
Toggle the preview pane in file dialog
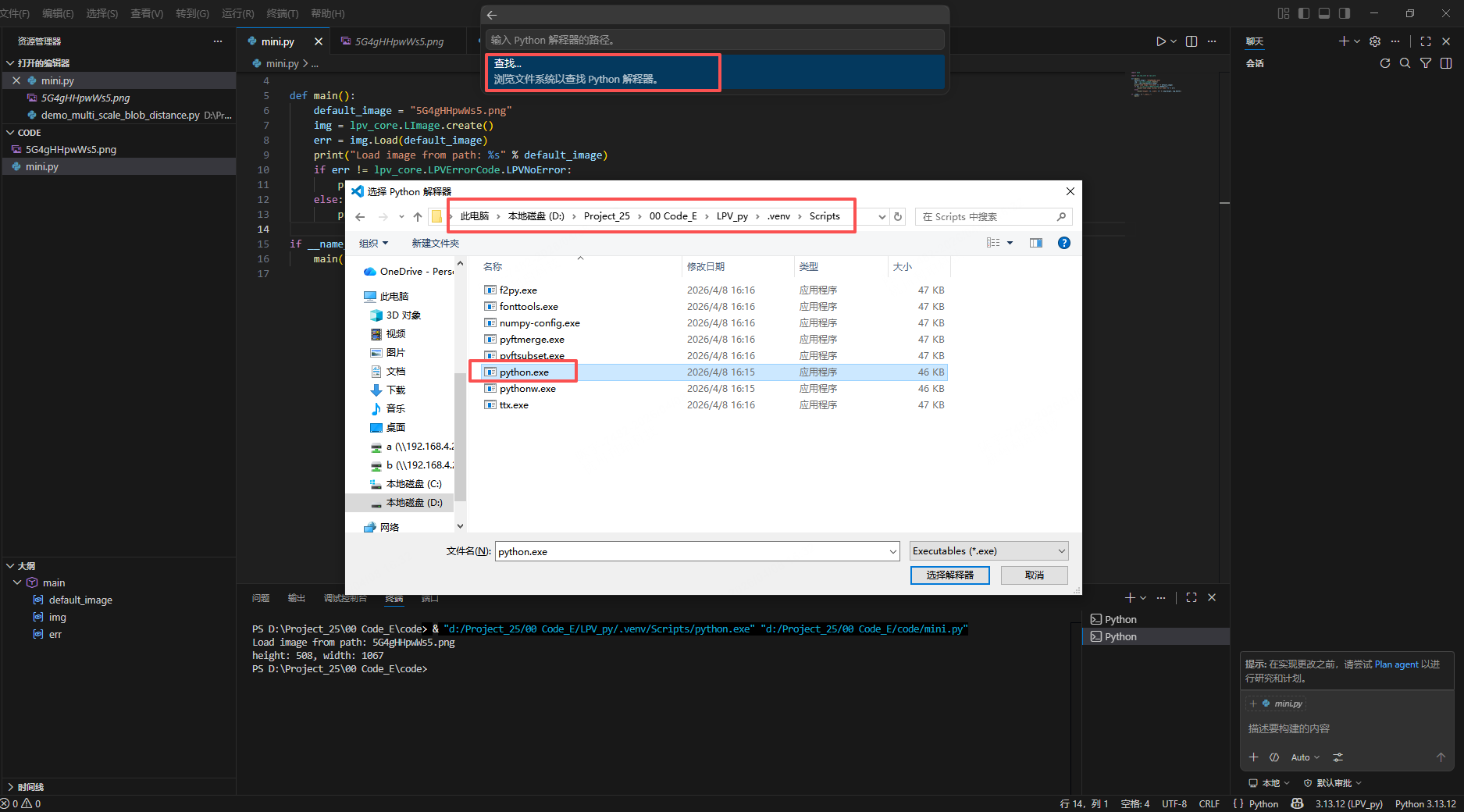click(x=1036, y=243)
